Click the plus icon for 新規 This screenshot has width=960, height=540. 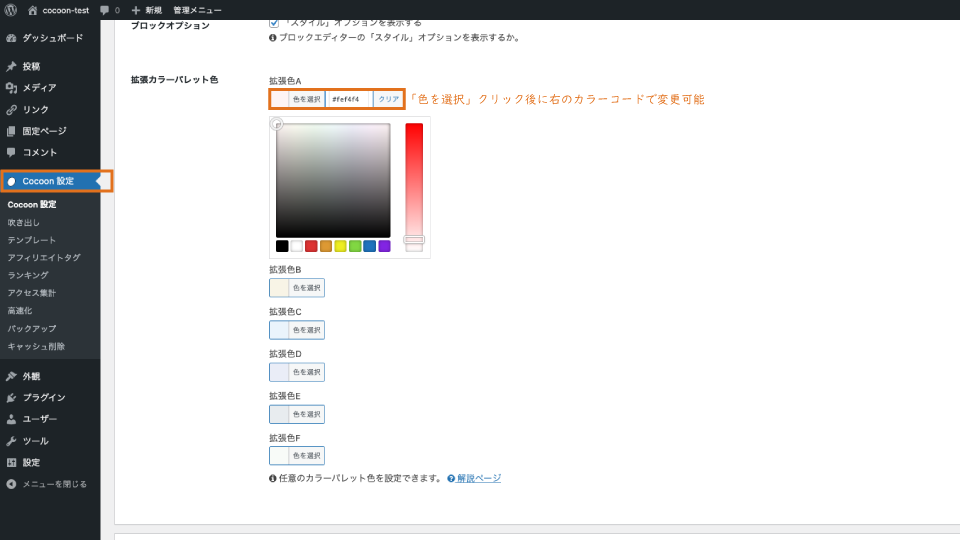(135, 10)
